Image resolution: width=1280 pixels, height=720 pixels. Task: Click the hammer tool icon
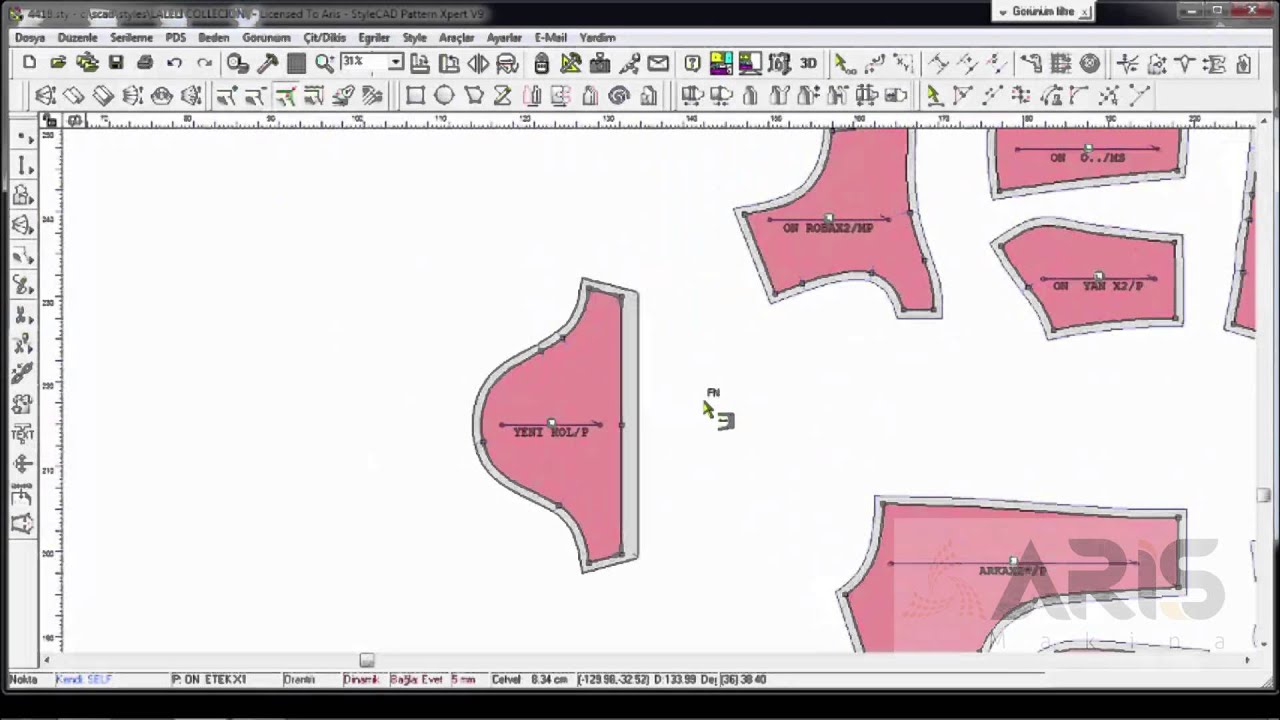[x=267, y=63]
